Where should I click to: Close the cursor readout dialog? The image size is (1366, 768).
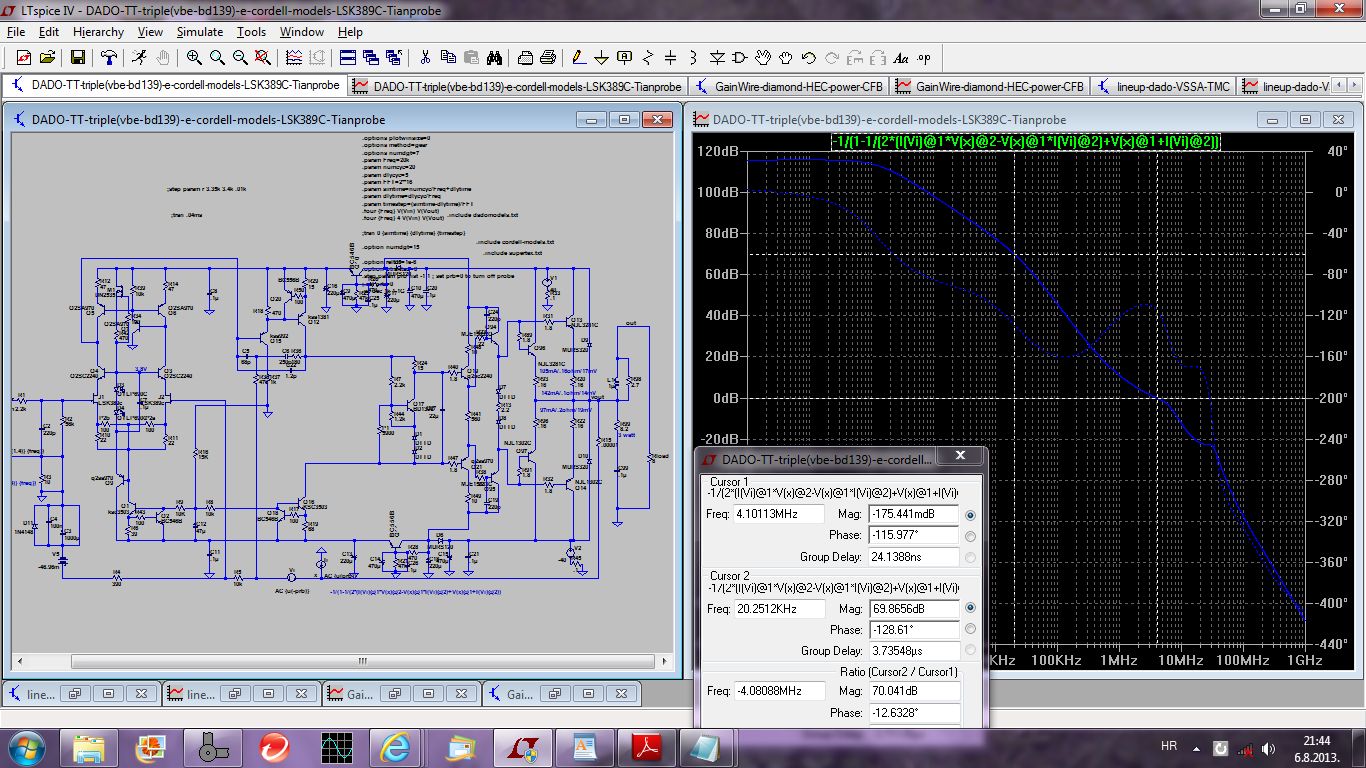(x=961, y=456)
